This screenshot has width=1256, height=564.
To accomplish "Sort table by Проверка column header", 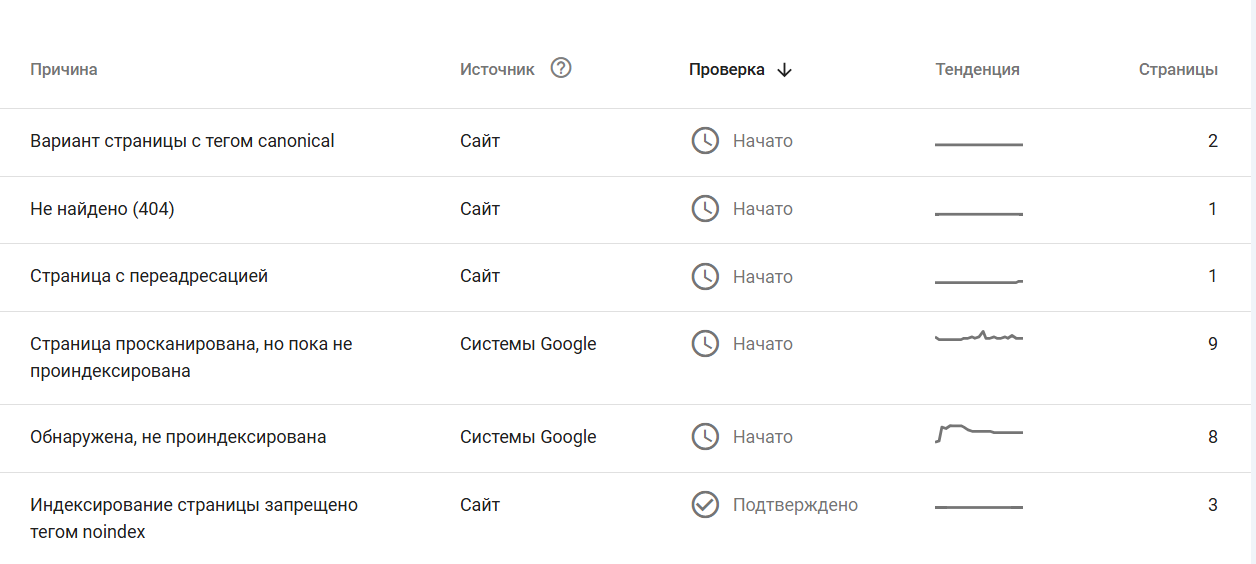I will [727, 70].
